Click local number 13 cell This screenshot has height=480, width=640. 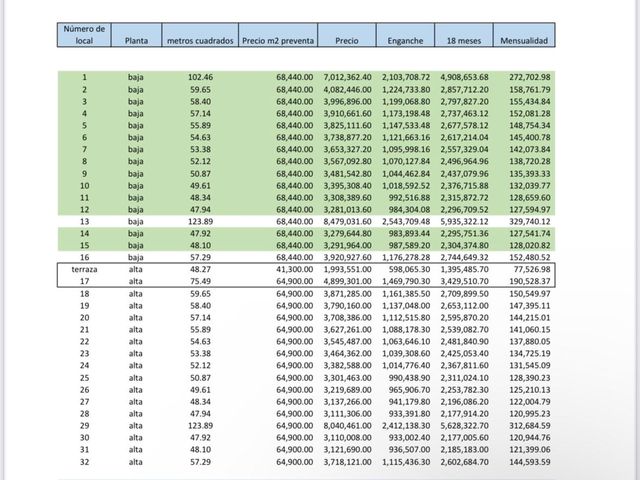(x=84, y=222)
